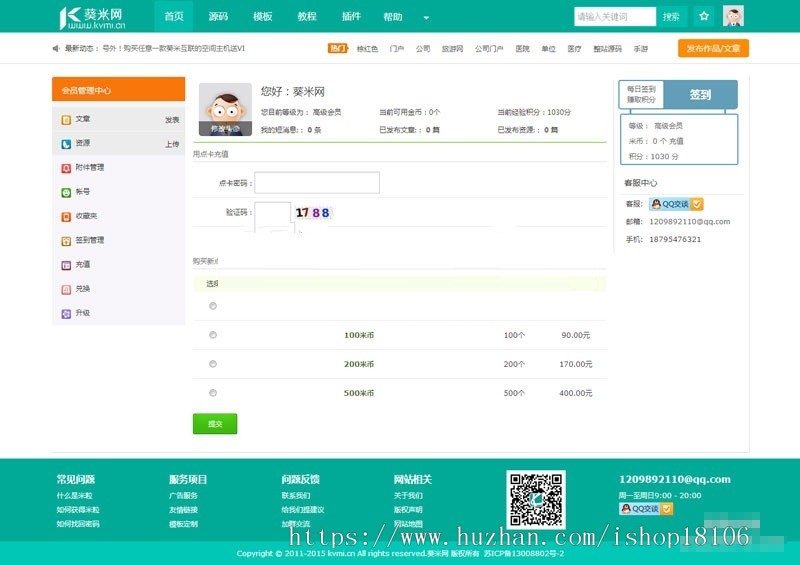The height and width of the screenshot is (565, 800).
Task: Click the 兑换 sidebar icon
Action: point(66,289)
